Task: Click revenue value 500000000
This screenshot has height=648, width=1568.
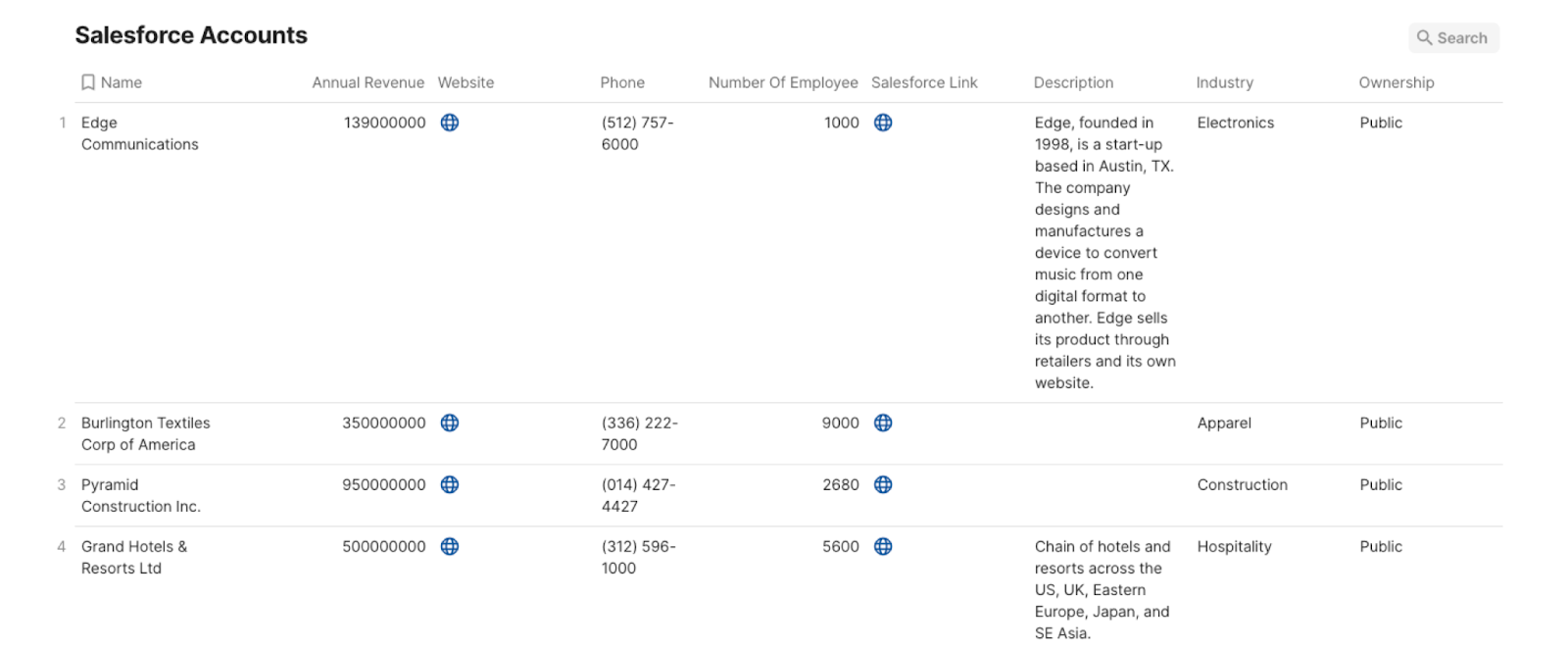Action: coord(384,546)
